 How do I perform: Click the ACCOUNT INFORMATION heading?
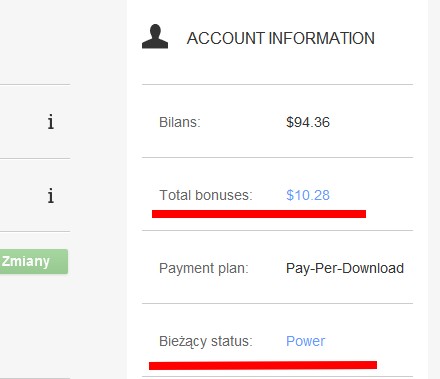click(x=281, y=38)
